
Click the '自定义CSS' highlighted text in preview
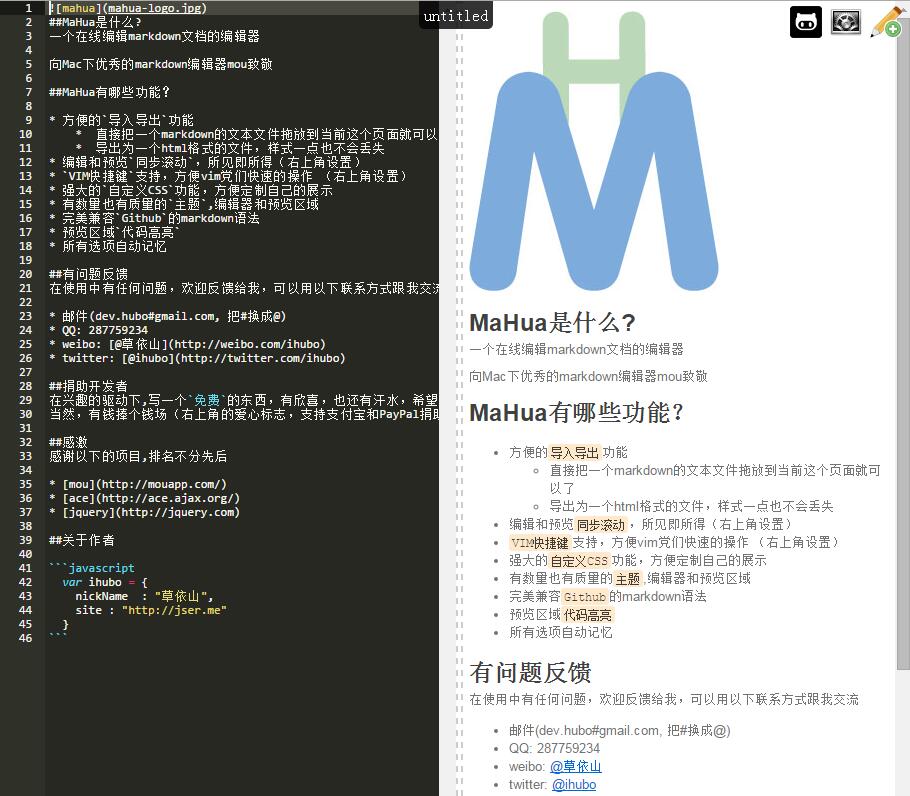581,558
